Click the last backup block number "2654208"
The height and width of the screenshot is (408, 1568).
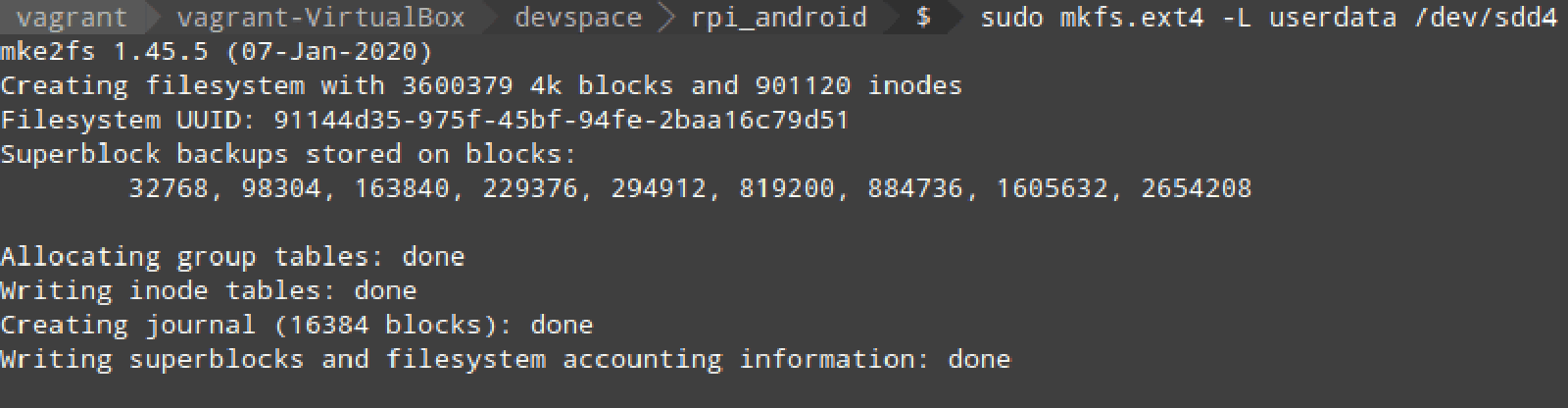(1197, 188)
